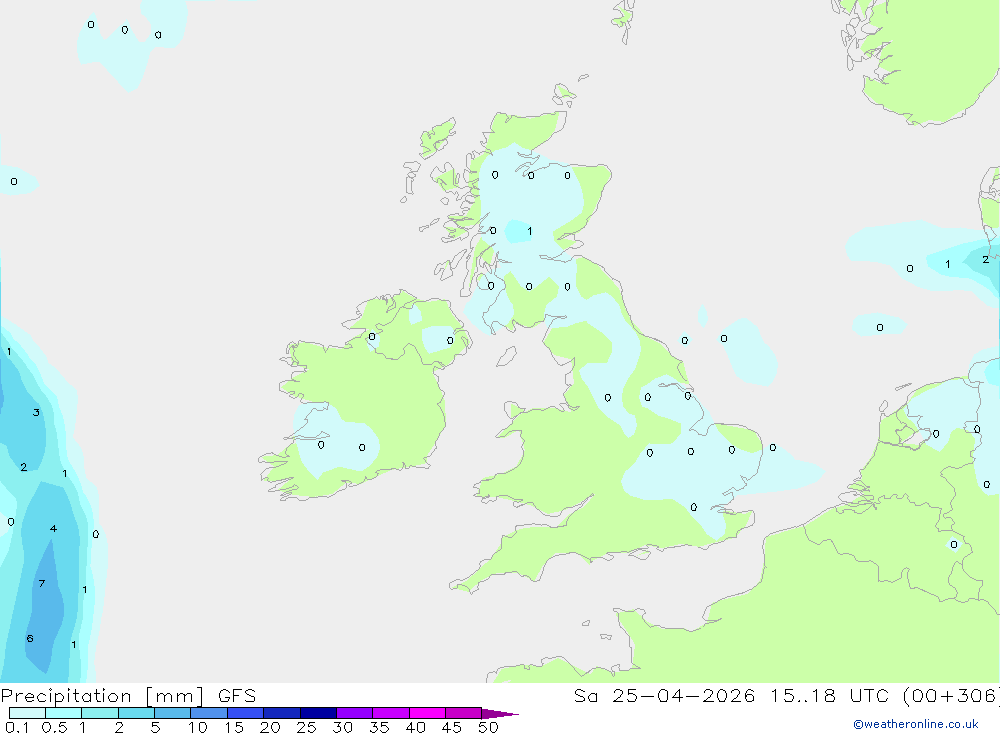Click the '45' legend scale label
The width and height of the screenshot is (1000, 733).
click(452, 727)
